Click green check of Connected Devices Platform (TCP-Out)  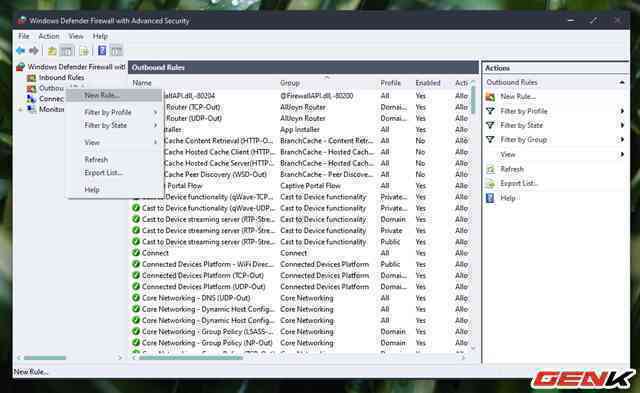pos(136,275)
